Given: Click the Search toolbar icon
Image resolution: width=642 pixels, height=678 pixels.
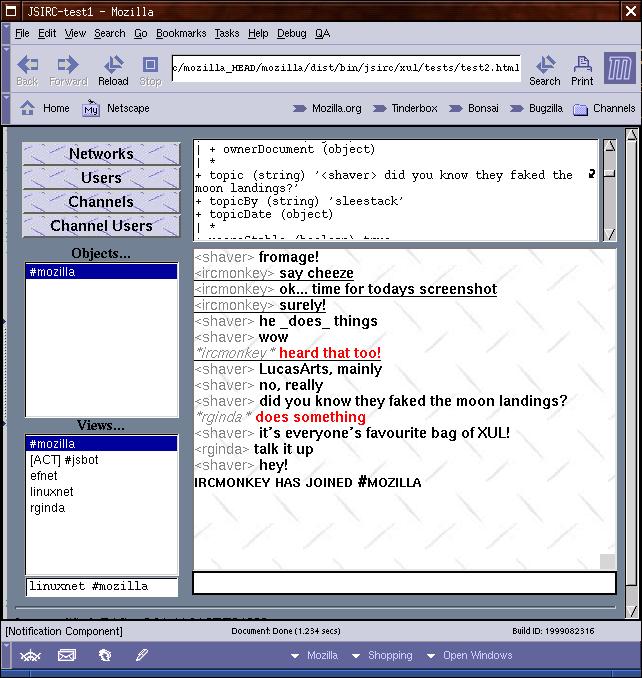Looking at the screenshot, I should (544, 68).
